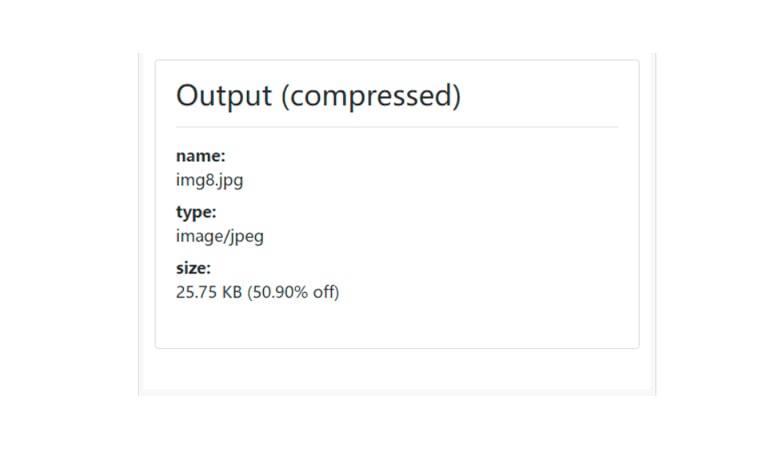Click the word (compressed) in the heading
The height and width of the screenshot is (450, 768).
tap(371, 96)
